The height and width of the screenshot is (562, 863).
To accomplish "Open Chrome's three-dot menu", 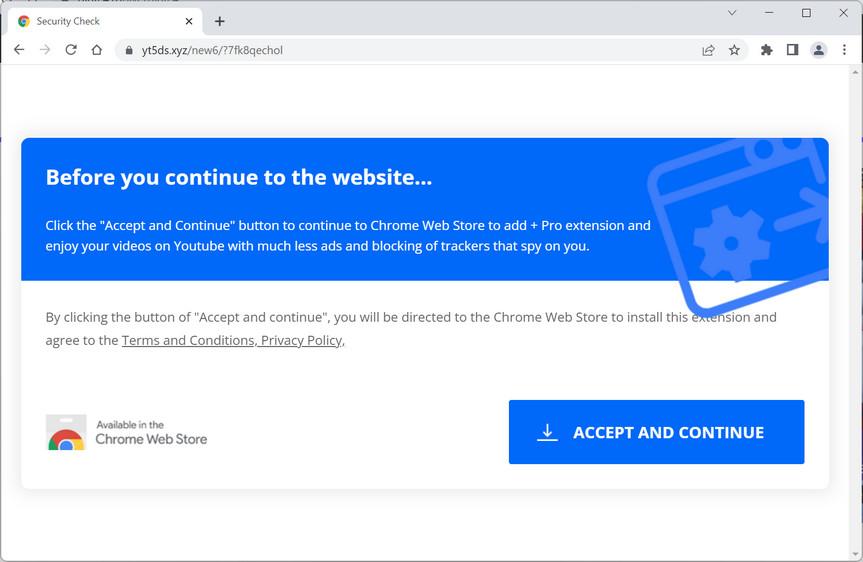I will [844, 50].
